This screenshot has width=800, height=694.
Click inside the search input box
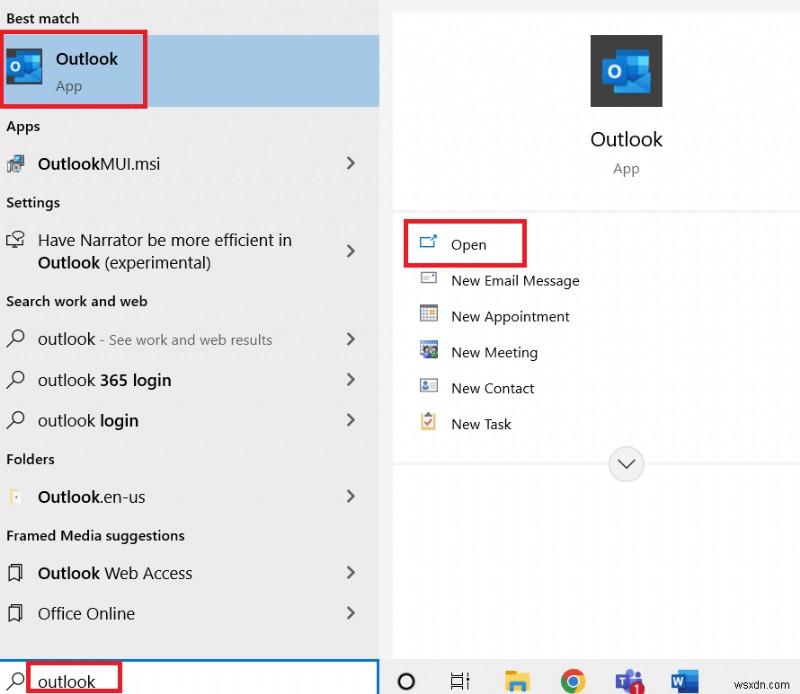click(x=75, y=679)
